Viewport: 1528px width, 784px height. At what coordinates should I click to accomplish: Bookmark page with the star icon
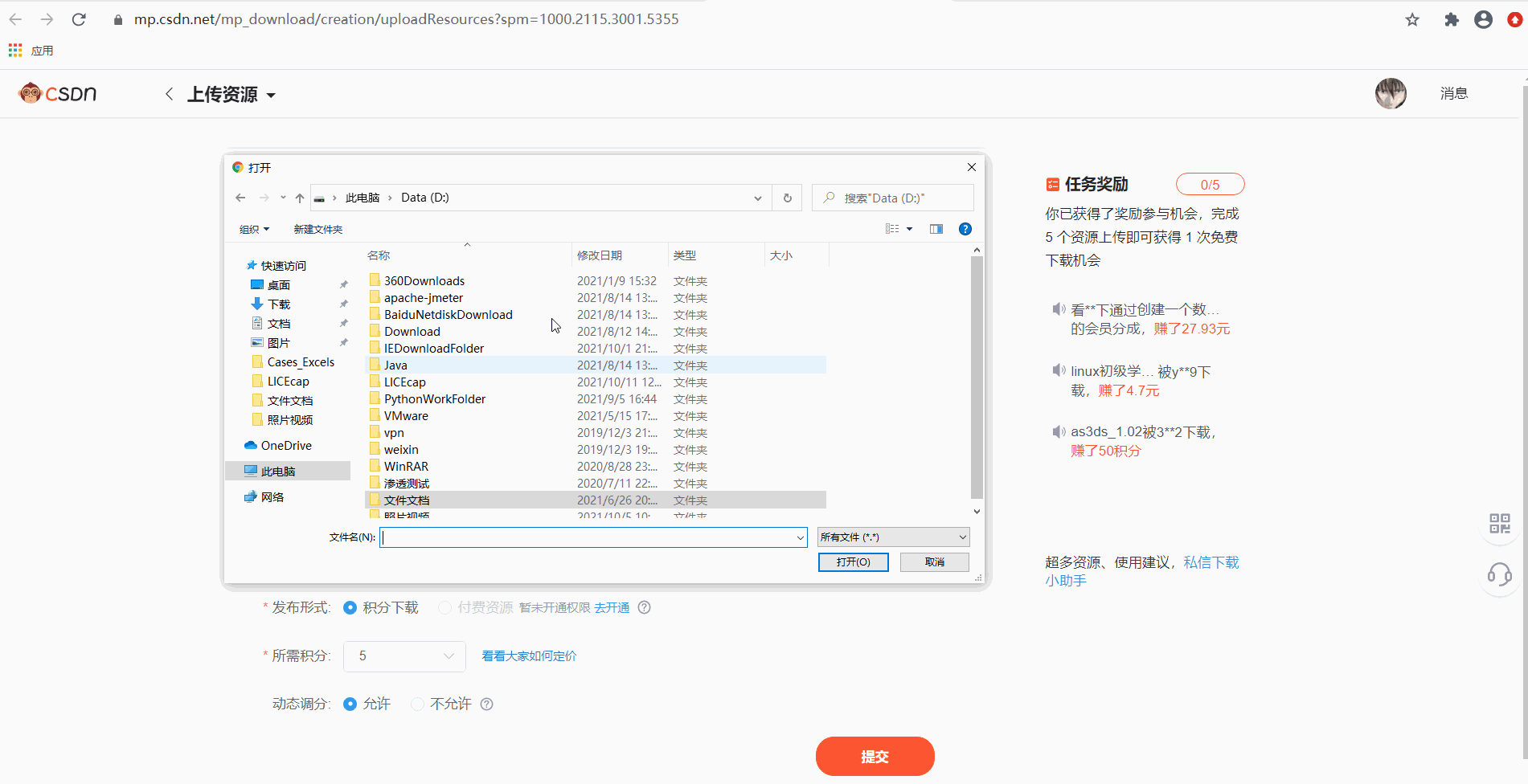point(1412,20)
